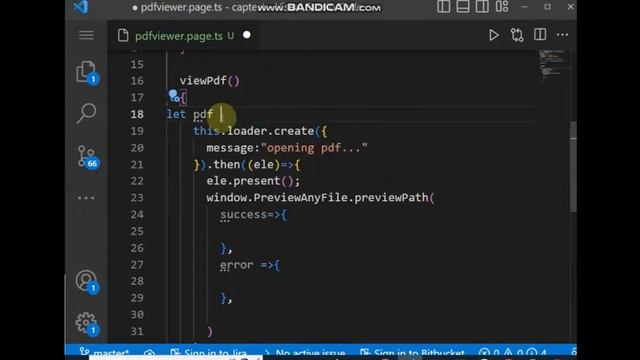This screenshot has height=360, width=640.
Task: Open more editor actions ellipsis
Action: [x=562, y=35]
